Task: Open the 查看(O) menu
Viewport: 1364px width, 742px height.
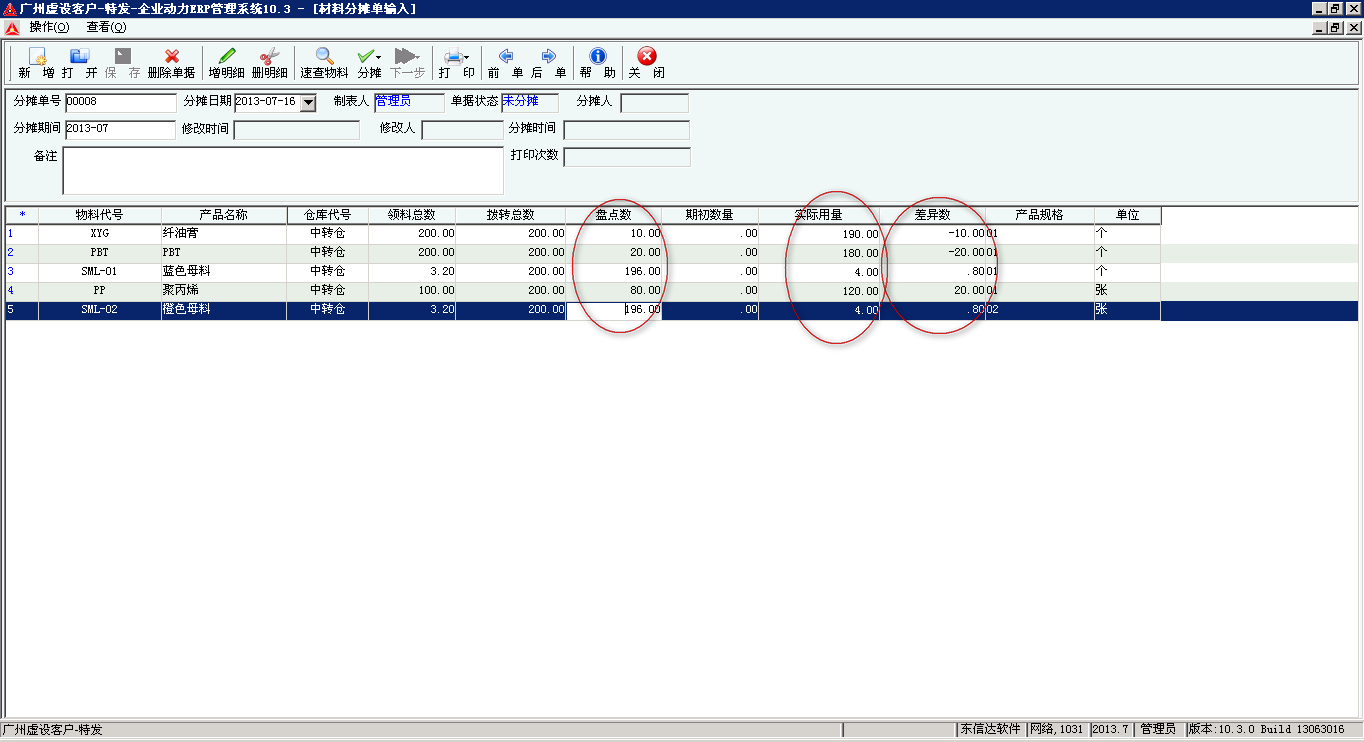Action: tap(106, 27)
